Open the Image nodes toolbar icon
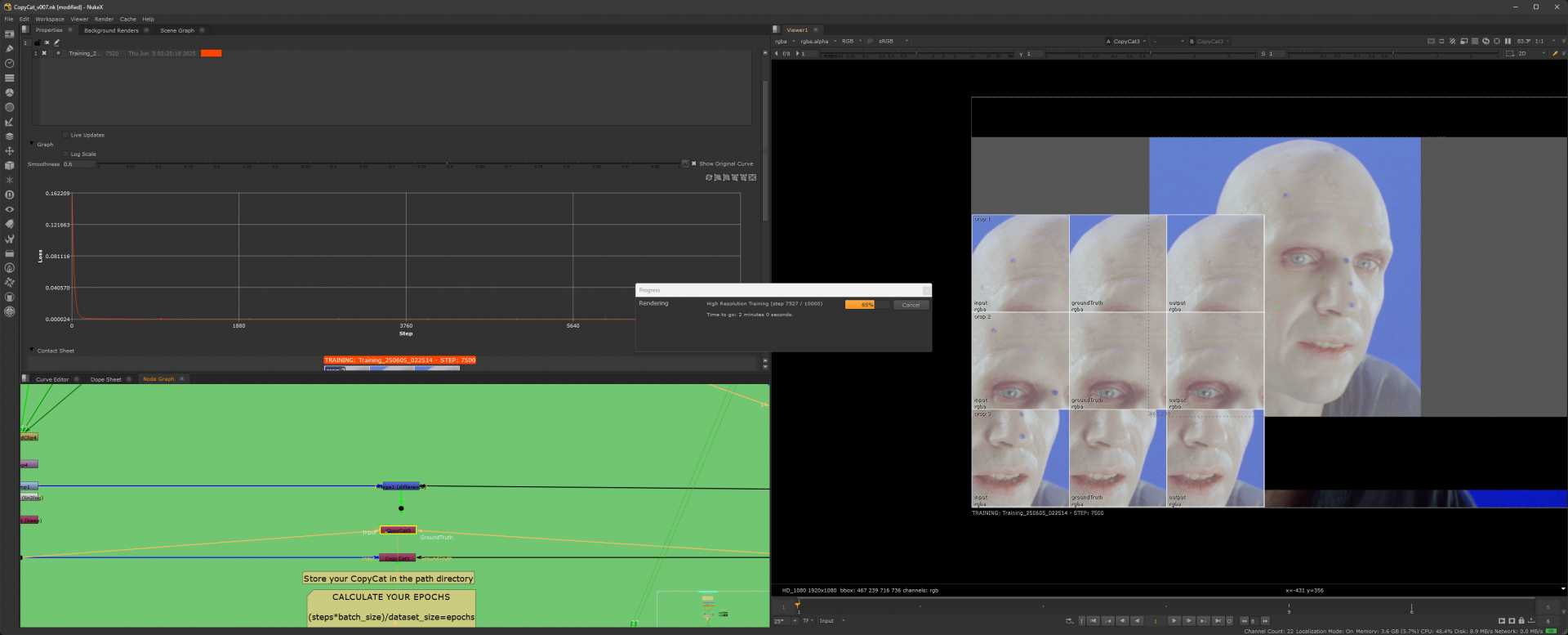Viewport: 1568px width, 635px height. [9, 34]
